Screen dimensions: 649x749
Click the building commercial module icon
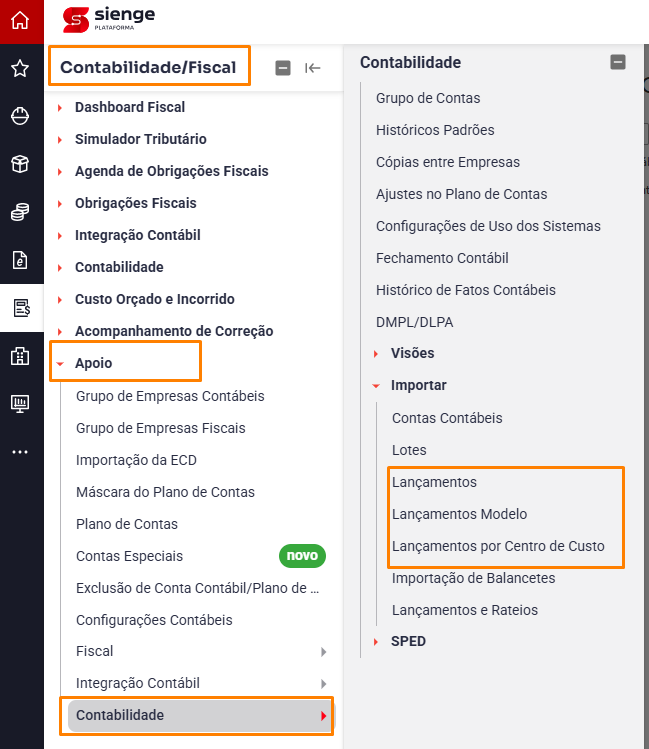20,356
